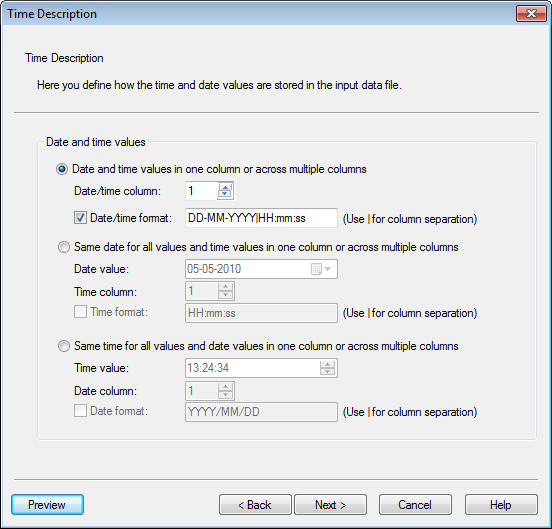552x529 pixels.
Task: Click the down arrow of Date column spinner
Action: click(225, 395)
